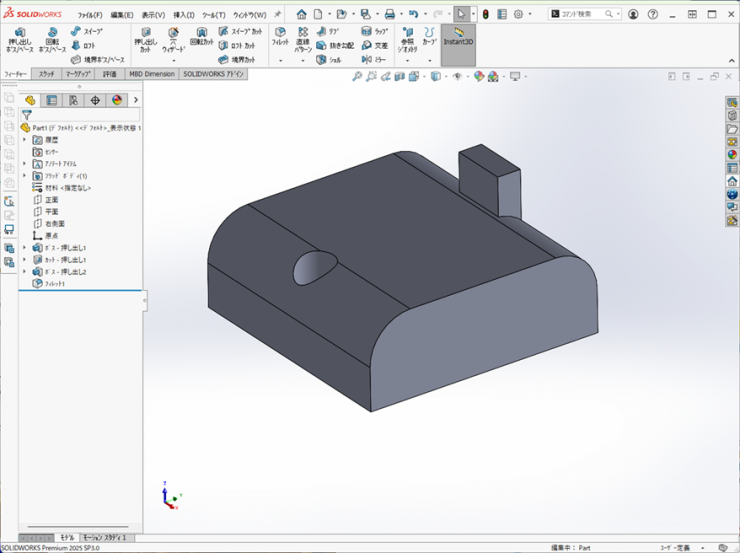Open the DisplayManager color-ball tab in the panel
The width and height of the screenshot is (740, 553).
pyautogui.click(x=116, y=100)
